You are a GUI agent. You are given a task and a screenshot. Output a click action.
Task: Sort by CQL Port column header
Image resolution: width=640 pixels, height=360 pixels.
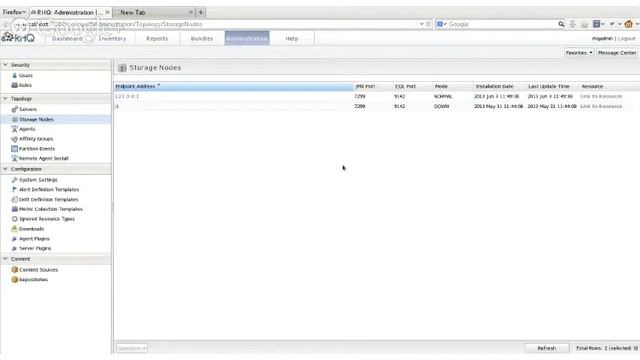(412, 87)
